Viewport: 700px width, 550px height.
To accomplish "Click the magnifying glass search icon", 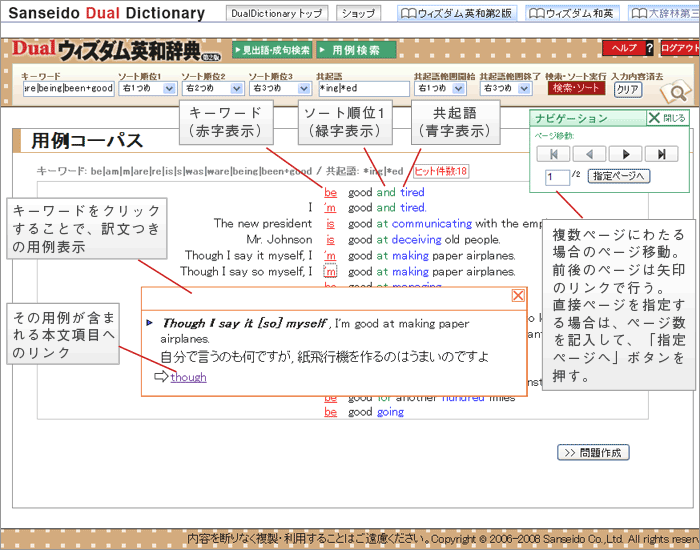I will [677, 93].
